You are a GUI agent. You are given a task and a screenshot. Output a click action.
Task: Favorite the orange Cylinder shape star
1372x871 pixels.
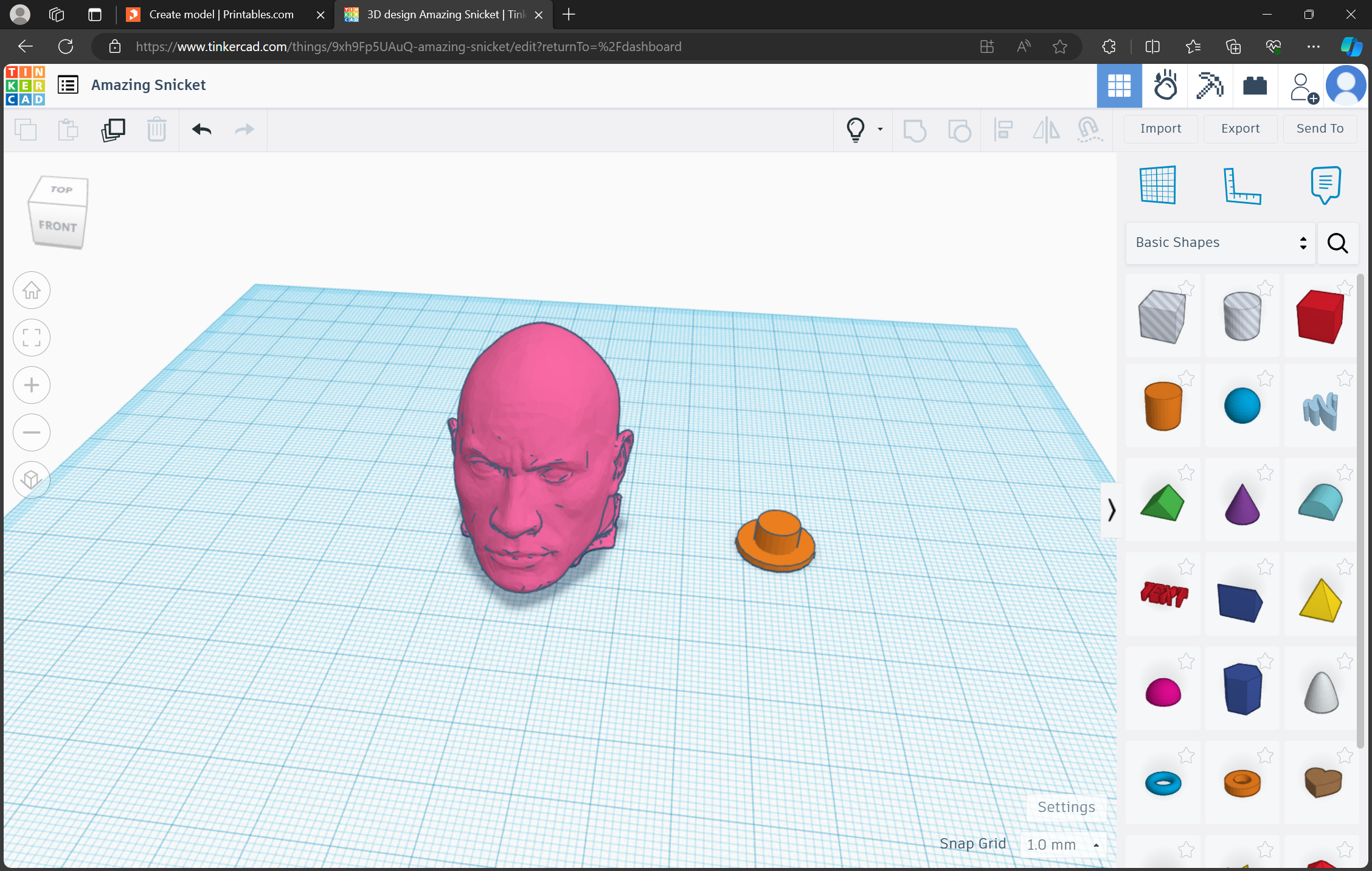1186,379
